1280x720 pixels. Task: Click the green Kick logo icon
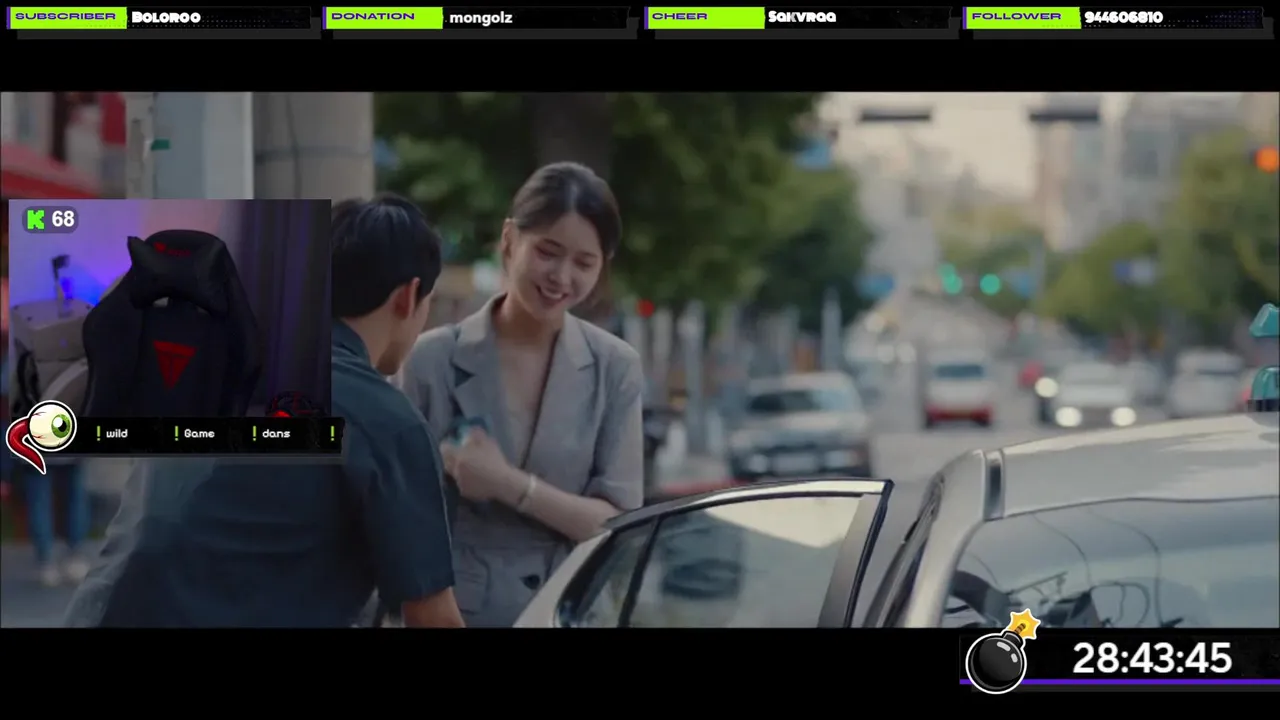coord(35,220)
